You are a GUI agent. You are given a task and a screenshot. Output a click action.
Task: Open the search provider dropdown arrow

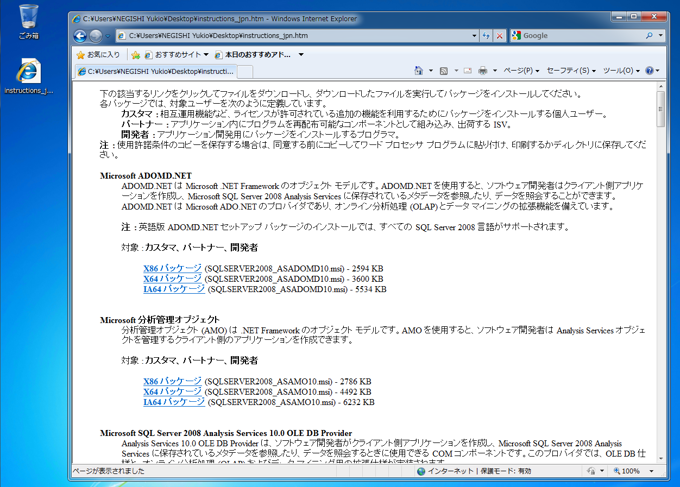tap(660, 36)
